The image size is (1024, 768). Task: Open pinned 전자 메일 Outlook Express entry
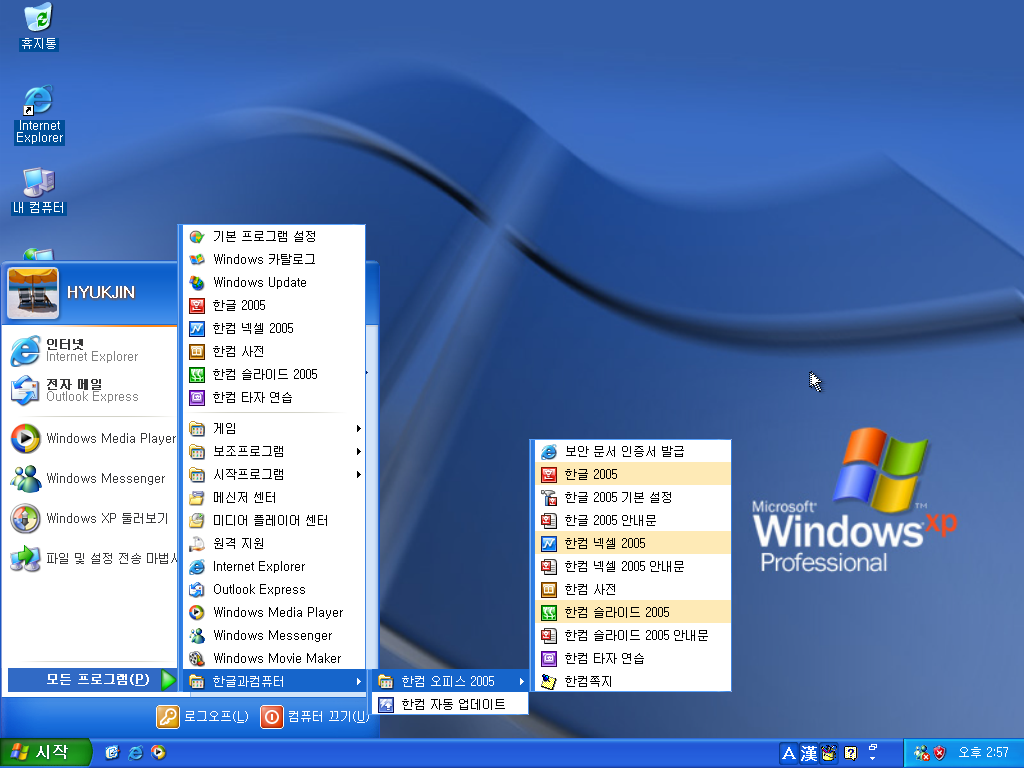[91, 391]
